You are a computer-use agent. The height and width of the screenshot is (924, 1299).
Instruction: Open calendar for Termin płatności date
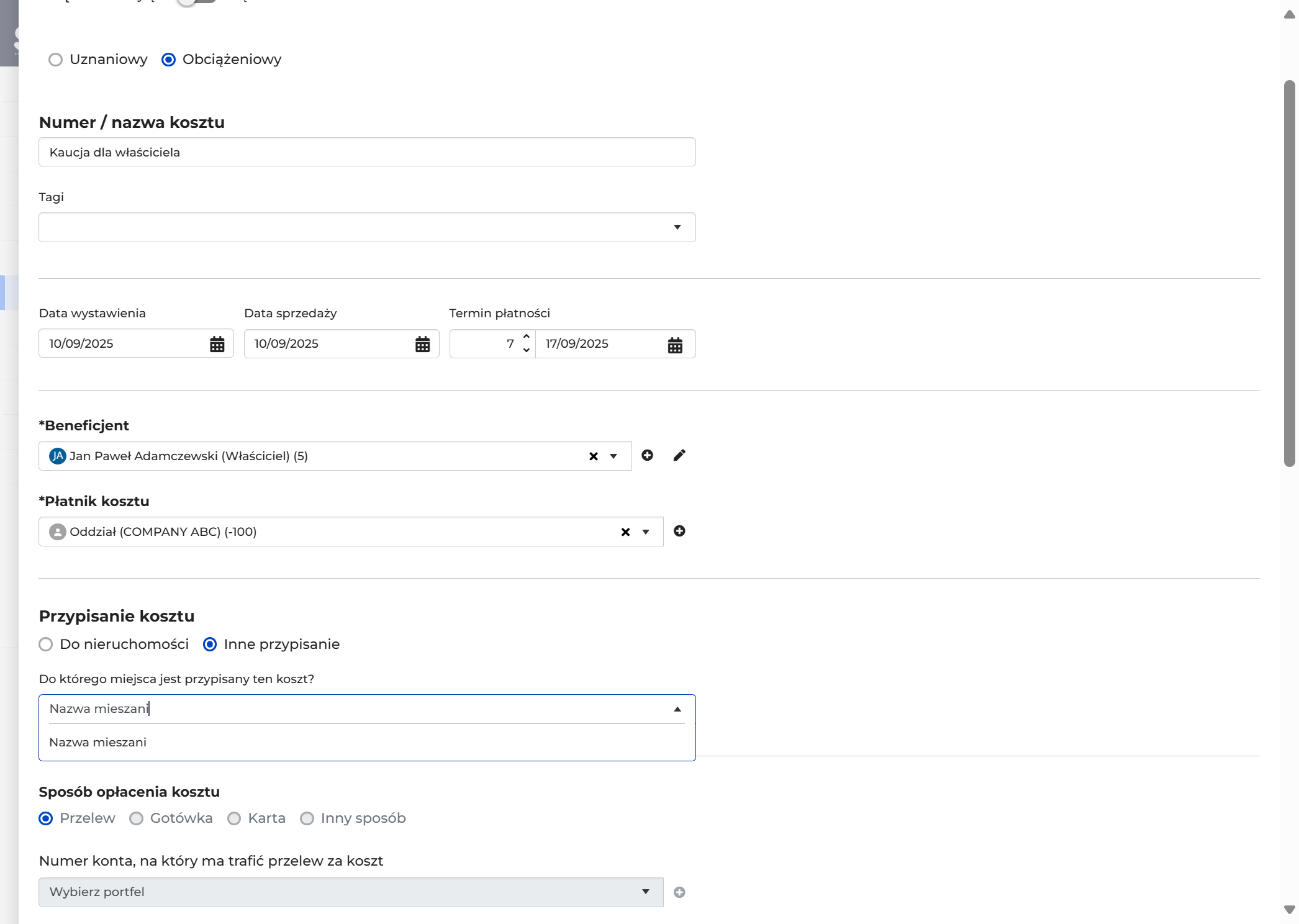675,345
